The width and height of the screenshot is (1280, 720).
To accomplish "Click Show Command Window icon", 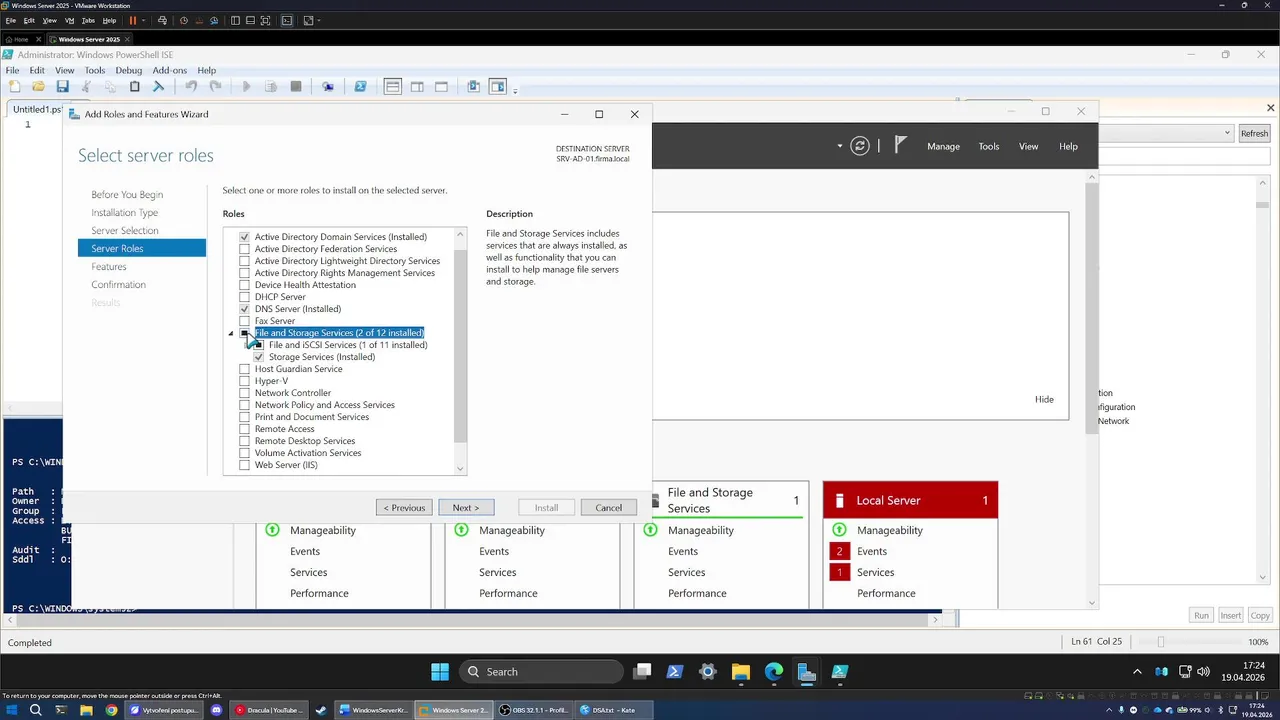I will [x=474, y=87].
